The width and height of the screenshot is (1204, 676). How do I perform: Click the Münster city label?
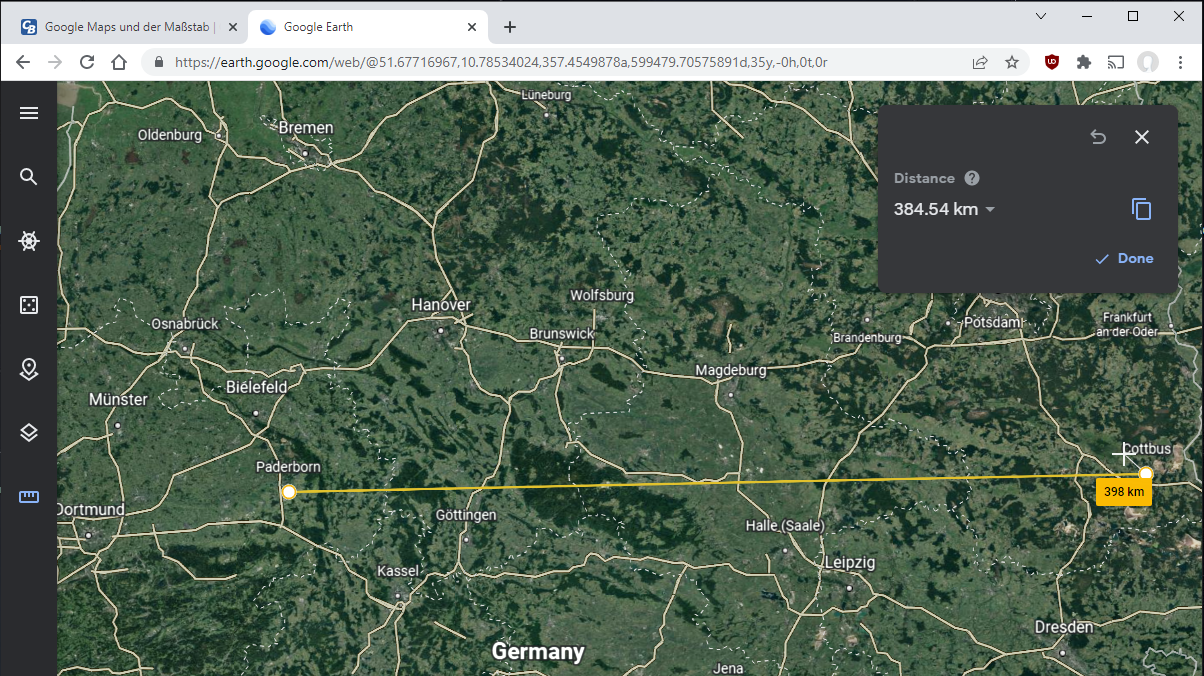[x=118, y=400]
